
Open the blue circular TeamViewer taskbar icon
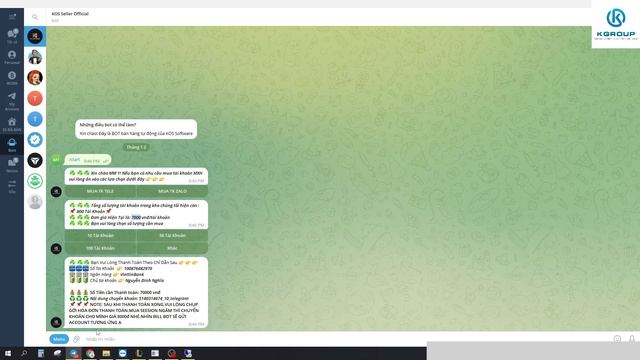[x=122, y=353]
